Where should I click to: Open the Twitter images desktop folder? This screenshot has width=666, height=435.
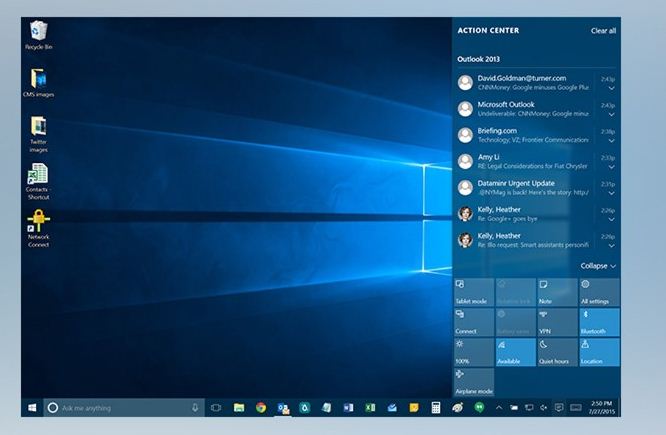(x=38, y=134)
